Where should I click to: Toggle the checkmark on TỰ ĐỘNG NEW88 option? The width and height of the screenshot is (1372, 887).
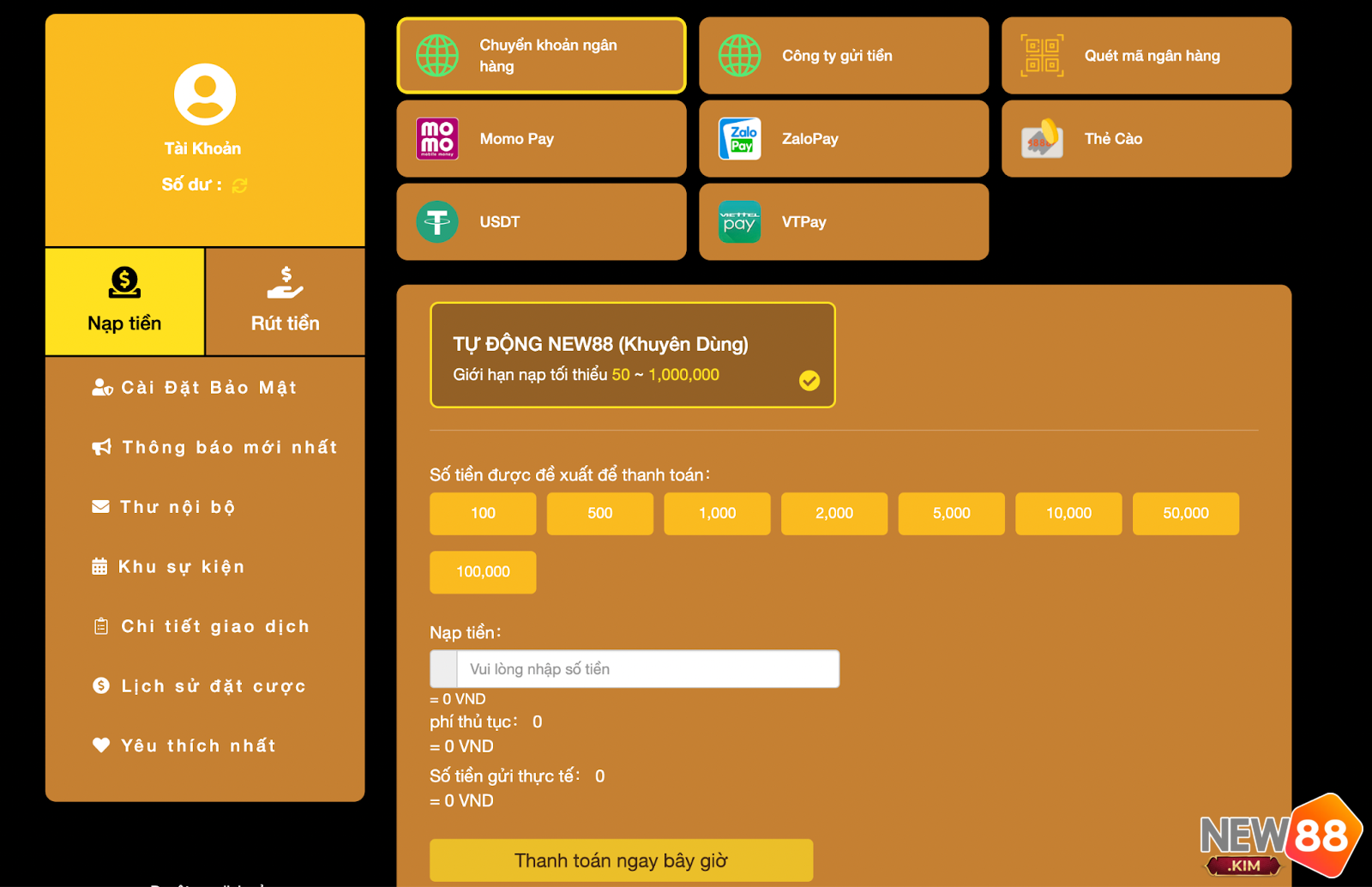809,380
